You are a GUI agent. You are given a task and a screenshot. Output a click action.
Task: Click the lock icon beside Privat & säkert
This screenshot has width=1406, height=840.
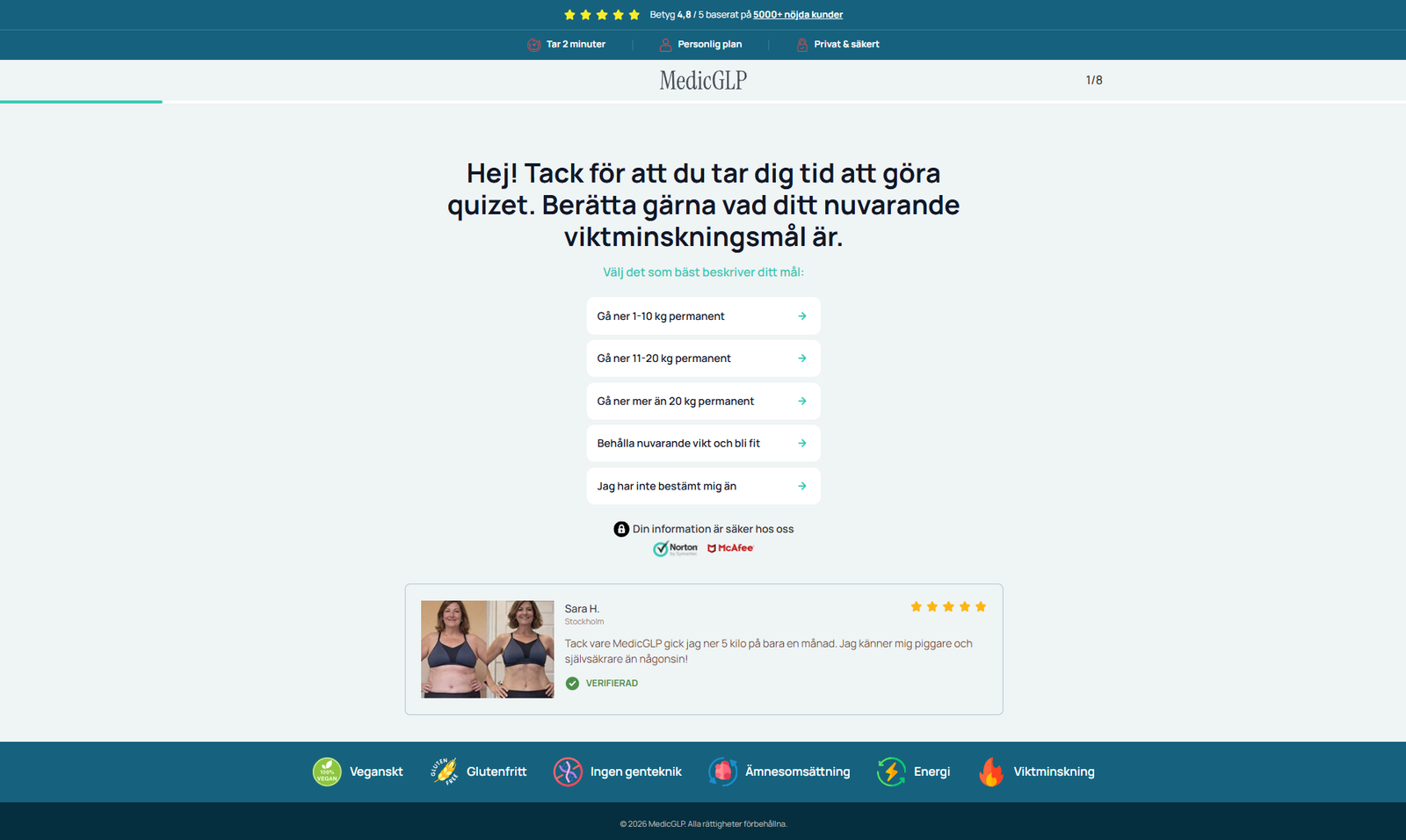click(802, 45)
